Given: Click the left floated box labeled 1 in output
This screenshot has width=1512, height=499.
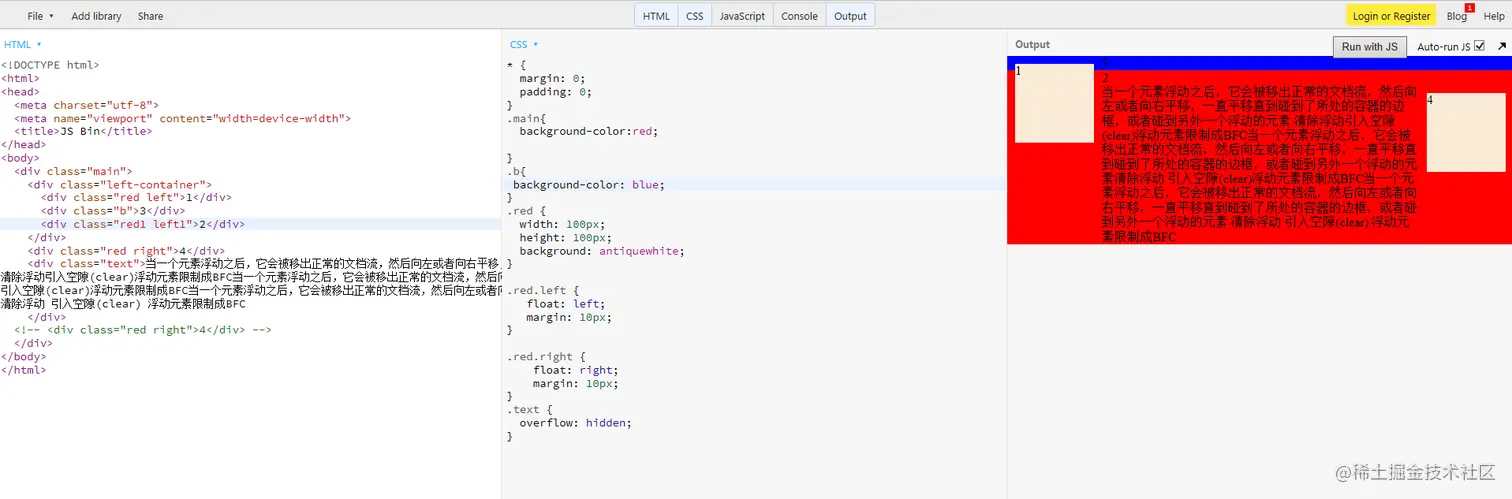Looking at the screenshot, I should pyautogui.click(x=1054, y=103).
